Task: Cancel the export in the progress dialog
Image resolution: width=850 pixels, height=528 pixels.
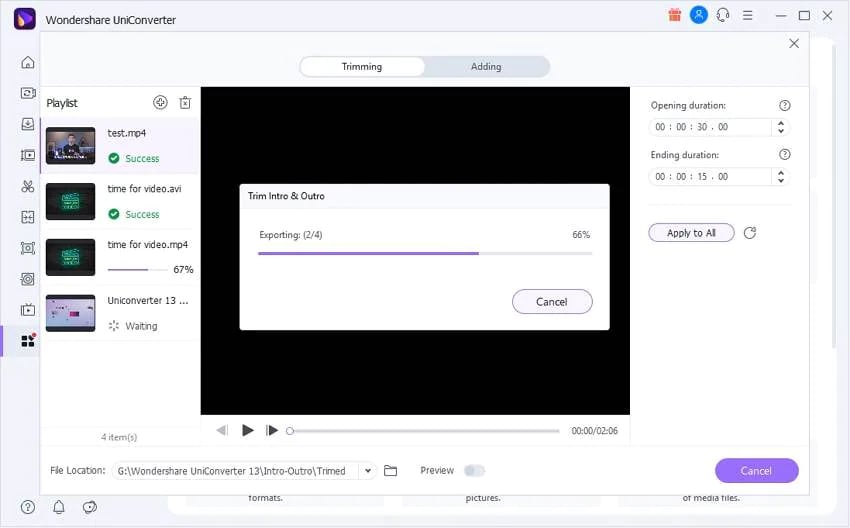Action: [x=552, y=302]
